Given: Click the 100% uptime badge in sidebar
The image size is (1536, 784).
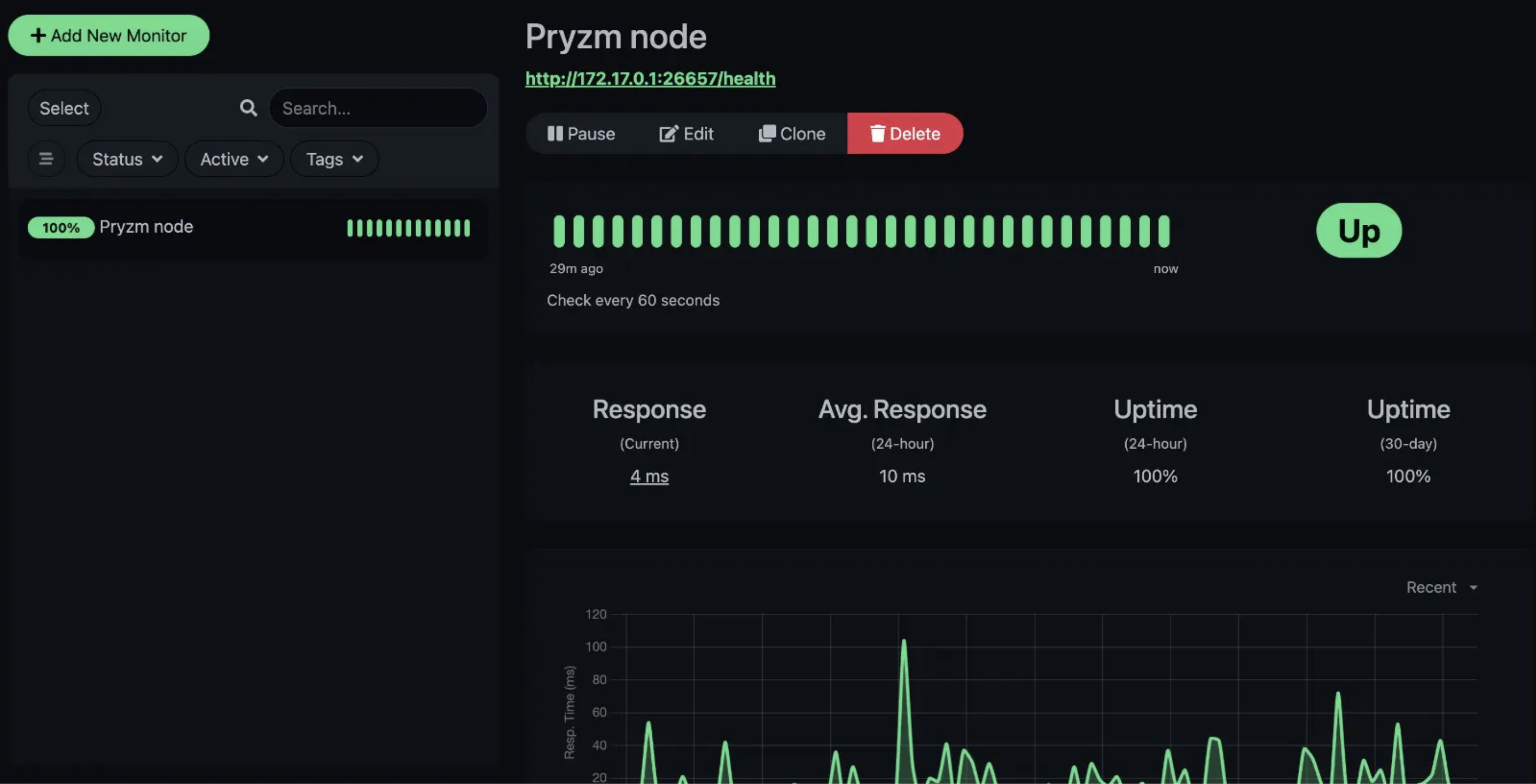Looking at the screenshot, I should click(61, 228).
